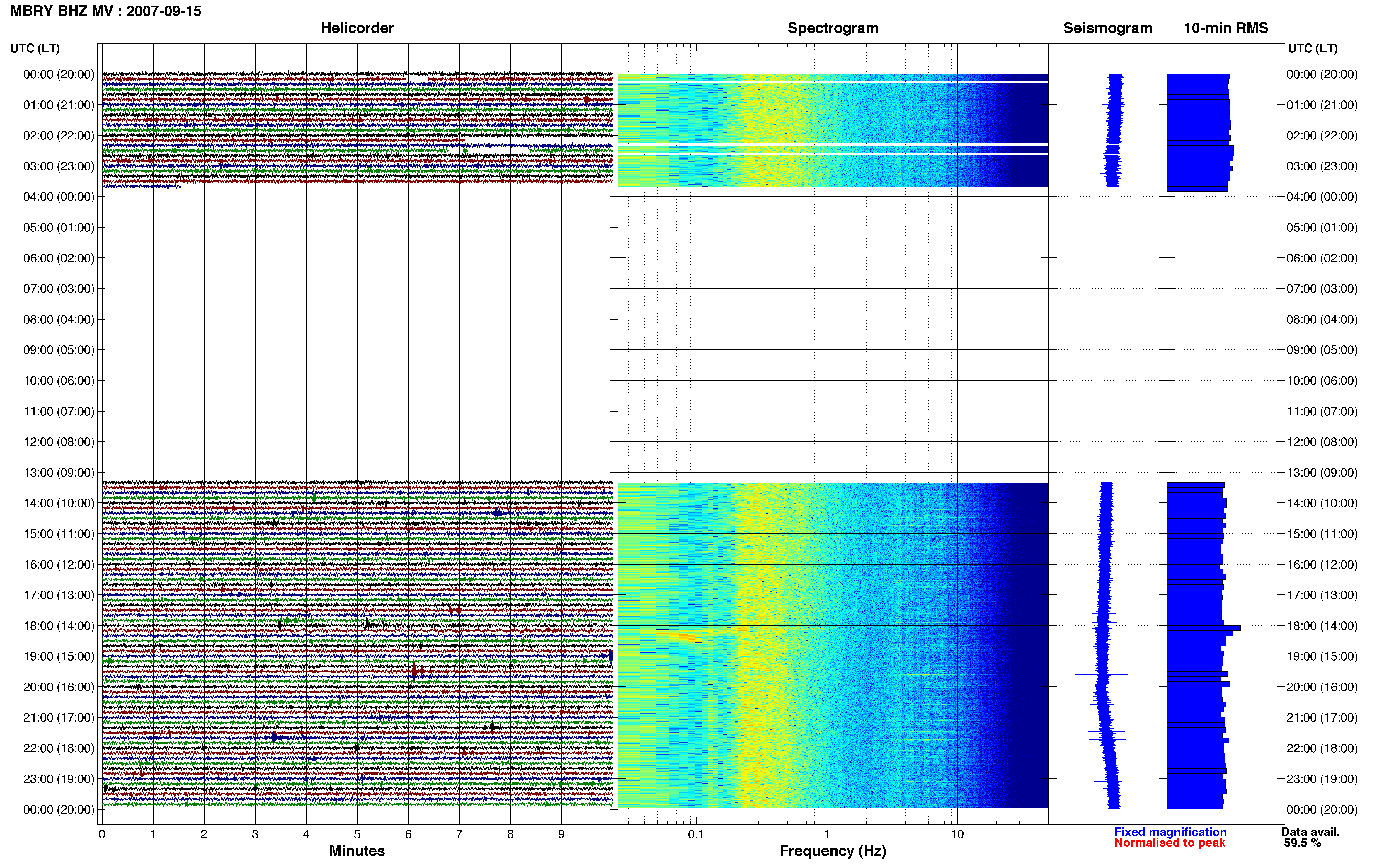Click the blue 'Fixed magnification' legend text
The image size is (1389, 868).
pos(1170,832)
